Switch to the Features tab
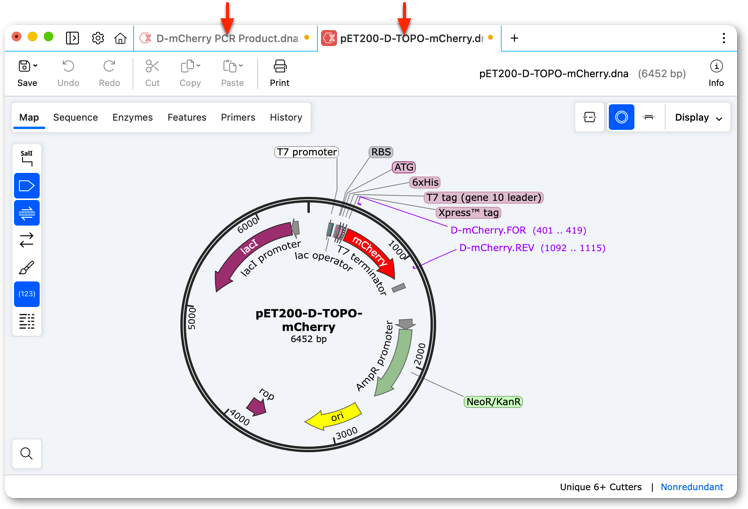748x509 pixels. (187, 117)
